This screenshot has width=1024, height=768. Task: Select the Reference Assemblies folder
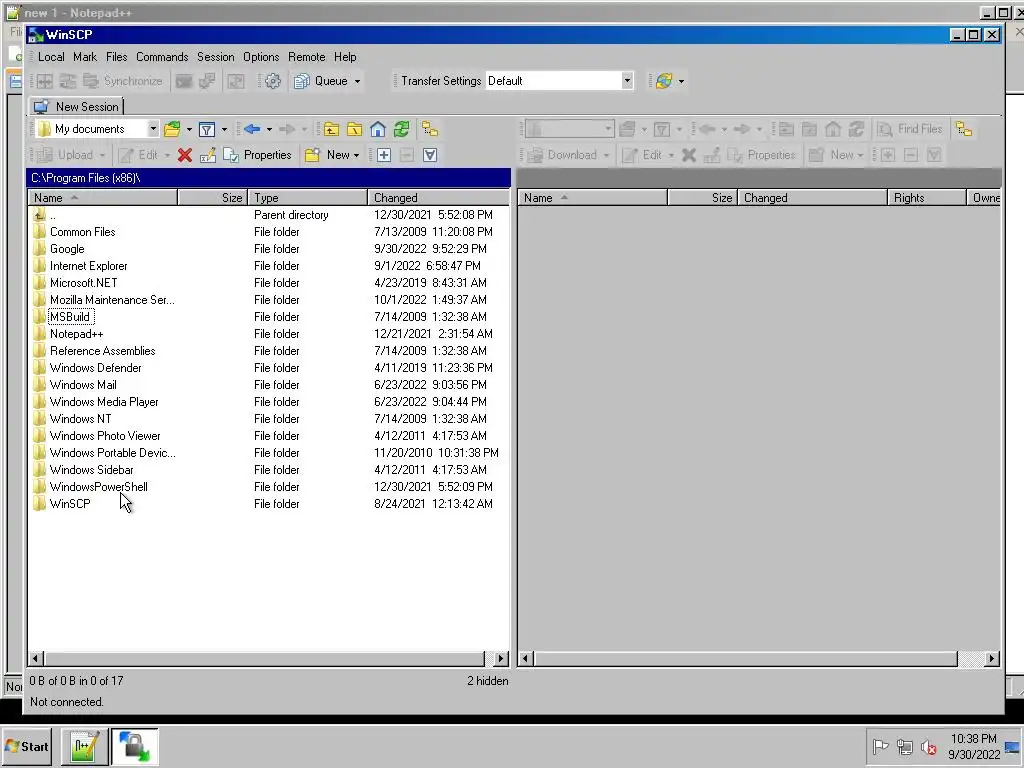tap(268, 351)
